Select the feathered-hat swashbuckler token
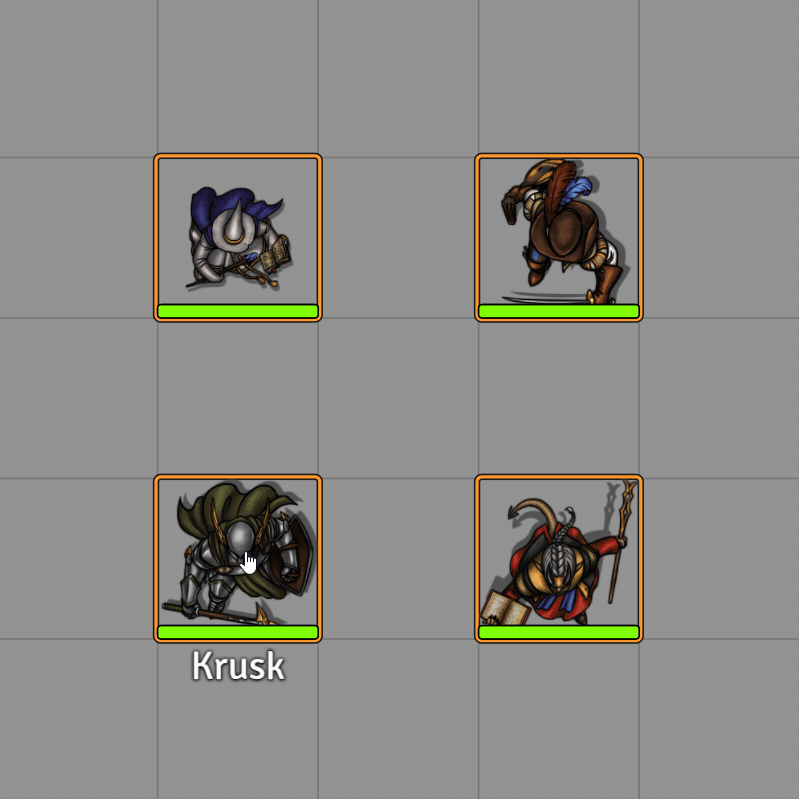Screen dimensions: 799x799 [x=559, y=237]
